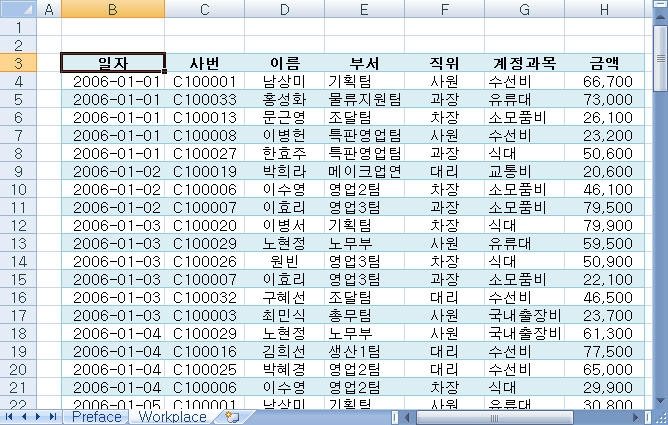
Task: Select column B header
Action: pyautogui.click(x=113, y=9)
